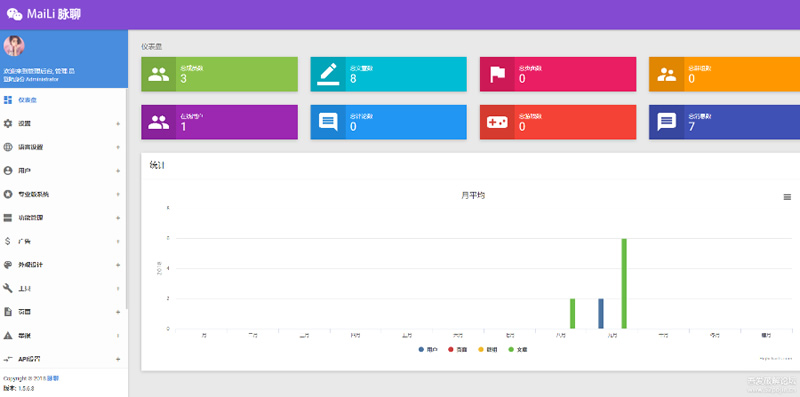Toggle the red series in chart legend
Viewport: 800px width, 397px height.
point(457,350)
